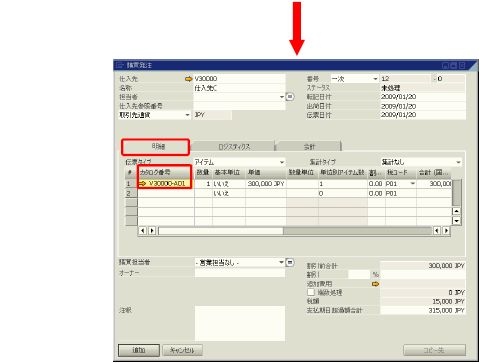Image resolution: width=479 pixels, height=363 pixels.
Task: Click the total payment due field 315,000 JPY
Action: (423, 310)
